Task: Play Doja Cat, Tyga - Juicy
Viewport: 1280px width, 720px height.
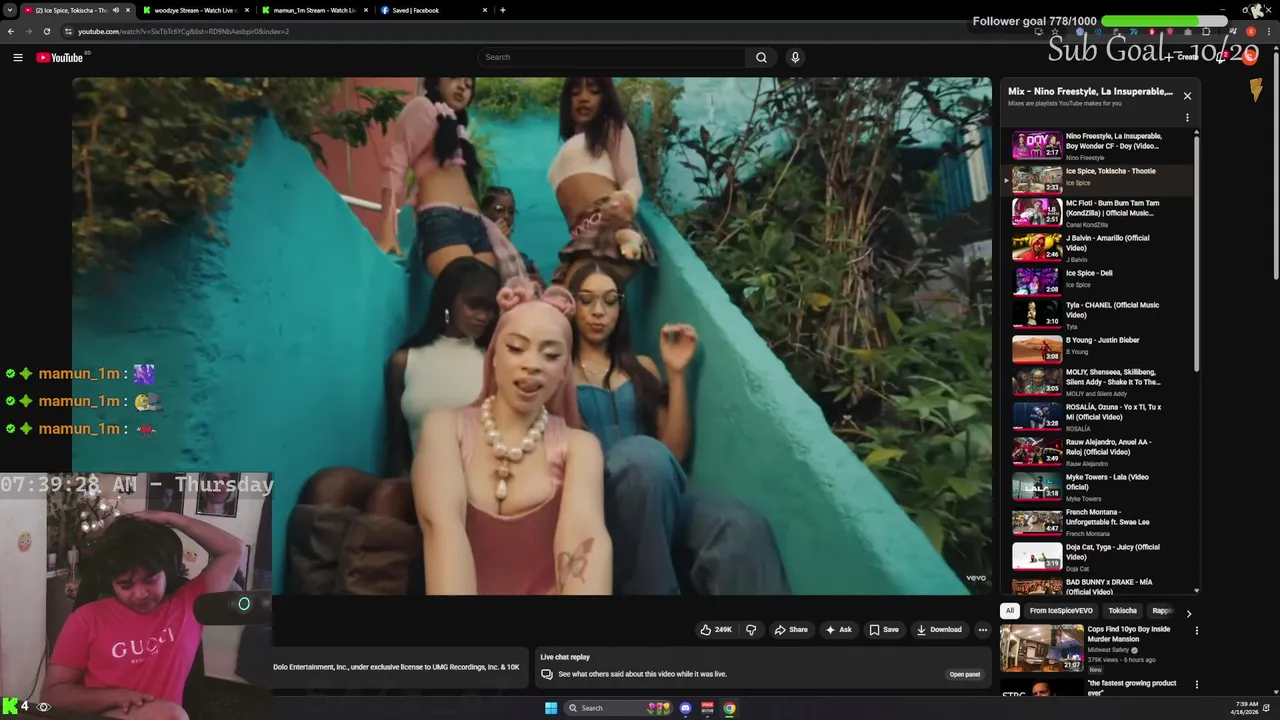Action: click(1098, 556)
